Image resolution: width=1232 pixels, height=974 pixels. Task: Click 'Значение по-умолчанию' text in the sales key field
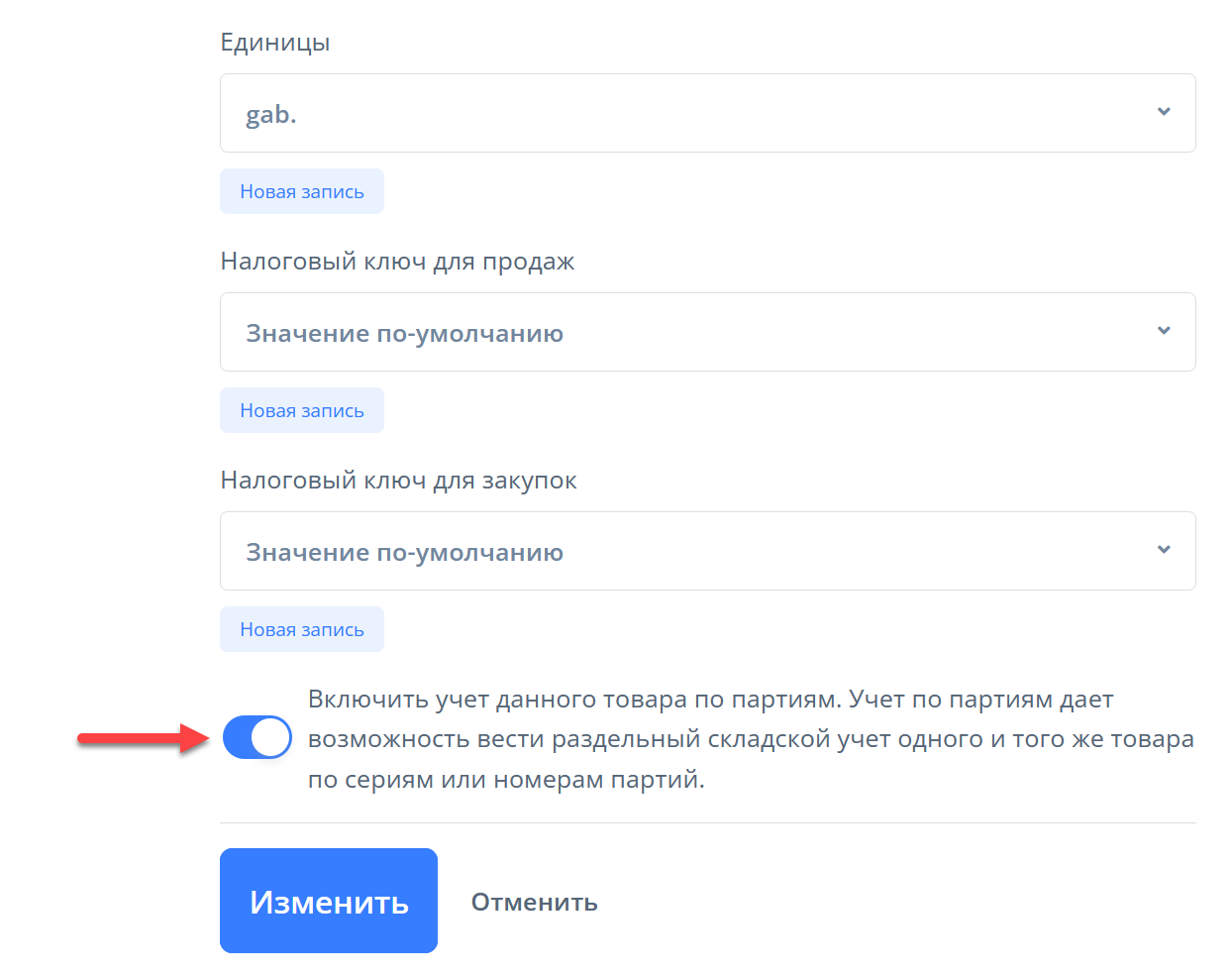404,334
